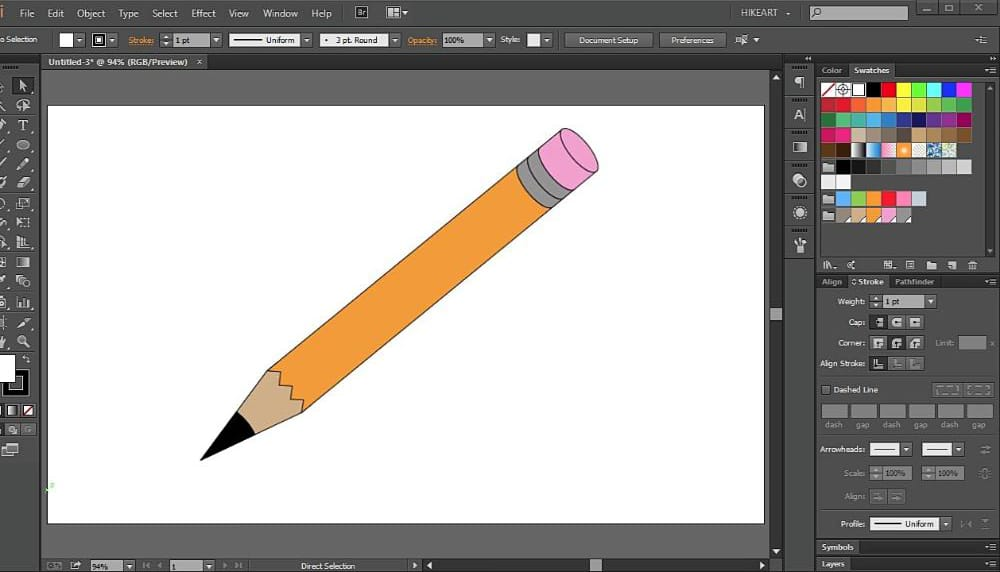Select the Type tool
This screenshot has height=572, width=1000.
(23, 125)
